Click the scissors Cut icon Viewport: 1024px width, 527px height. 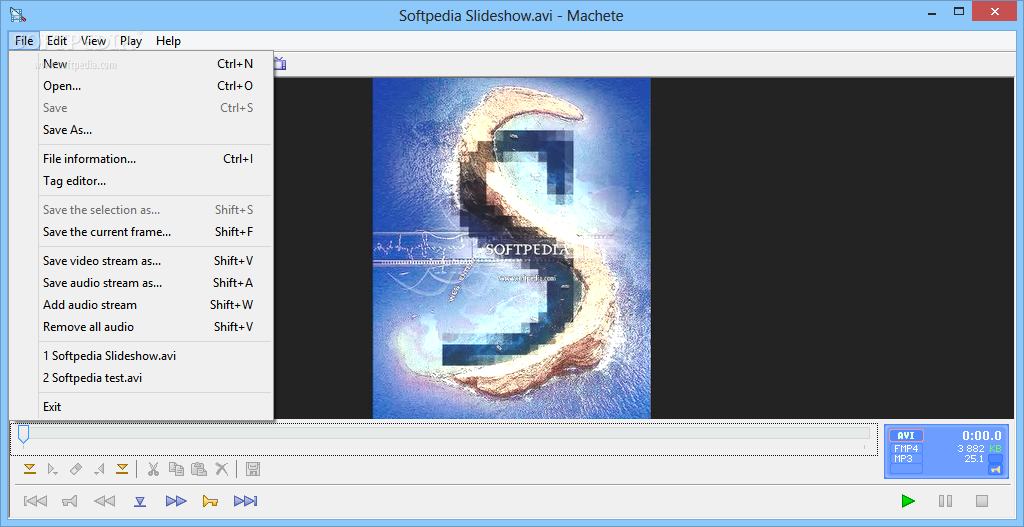(x=153, y=468)
